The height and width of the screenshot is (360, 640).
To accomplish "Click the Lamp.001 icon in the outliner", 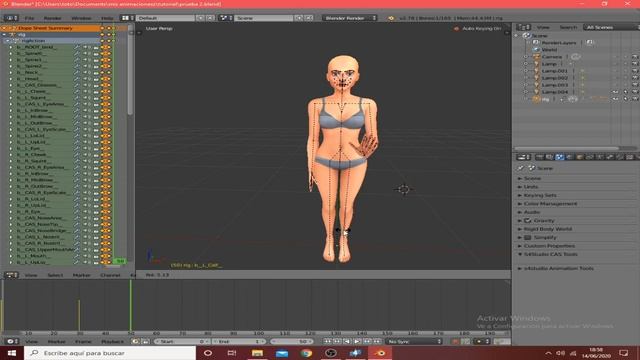I will [537, 71].
